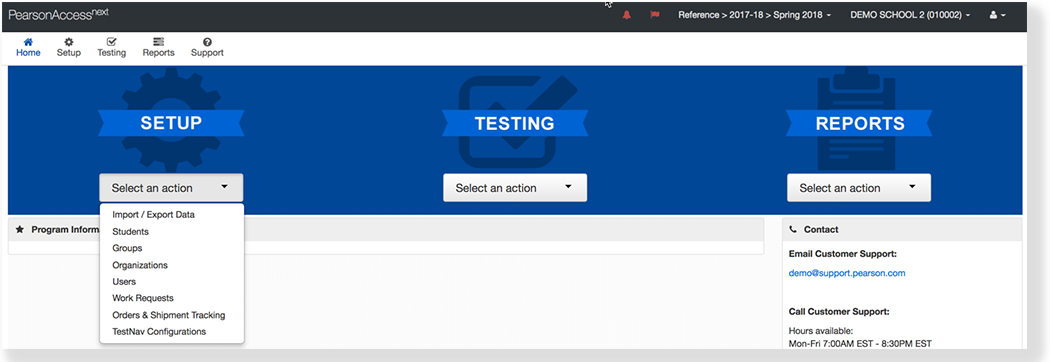
Task: Go to the Home house icon
Action: tap(28, 41)
